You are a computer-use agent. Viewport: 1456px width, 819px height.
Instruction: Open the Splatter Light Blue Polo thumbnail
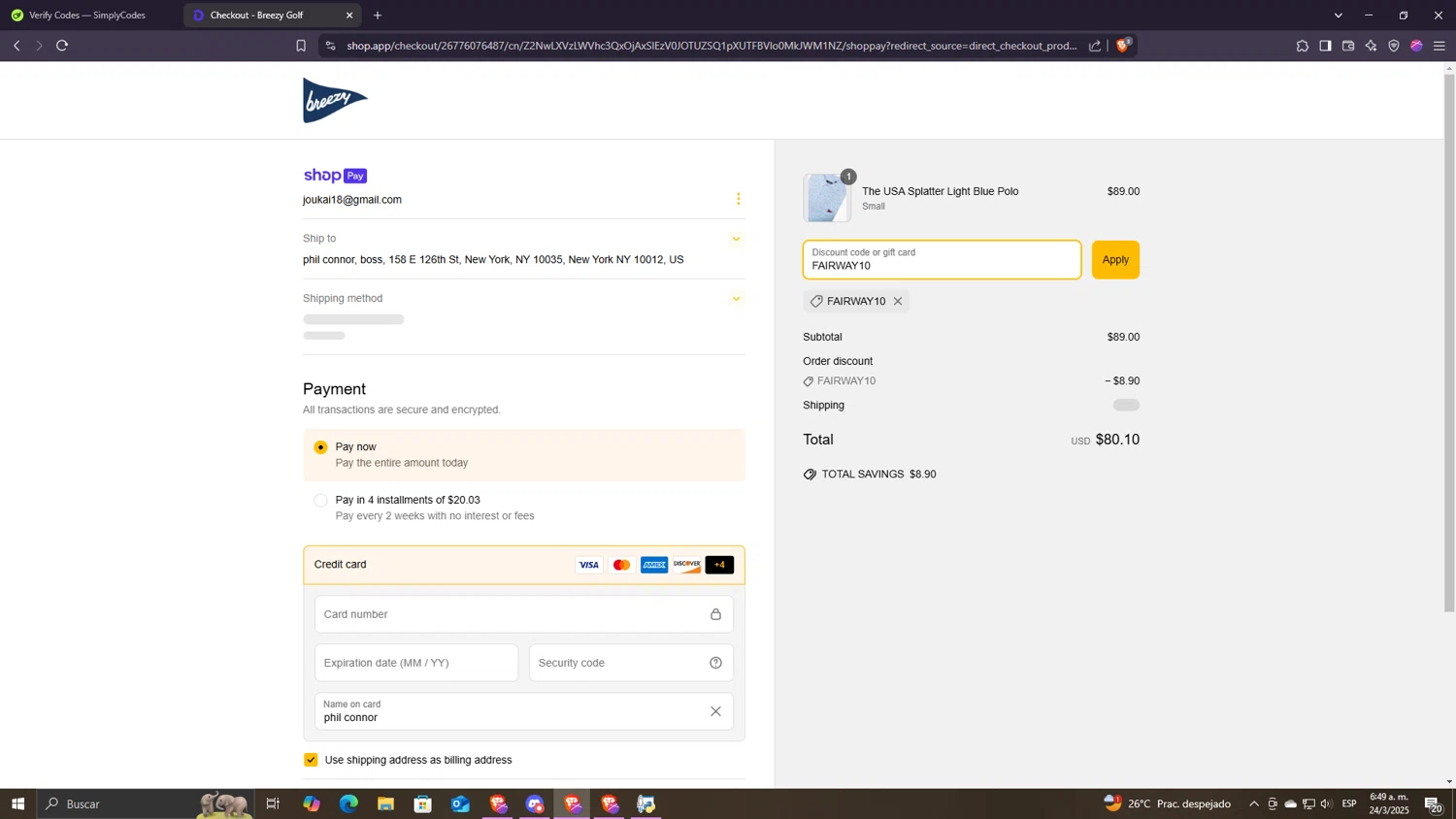click(x=827, y=198)
